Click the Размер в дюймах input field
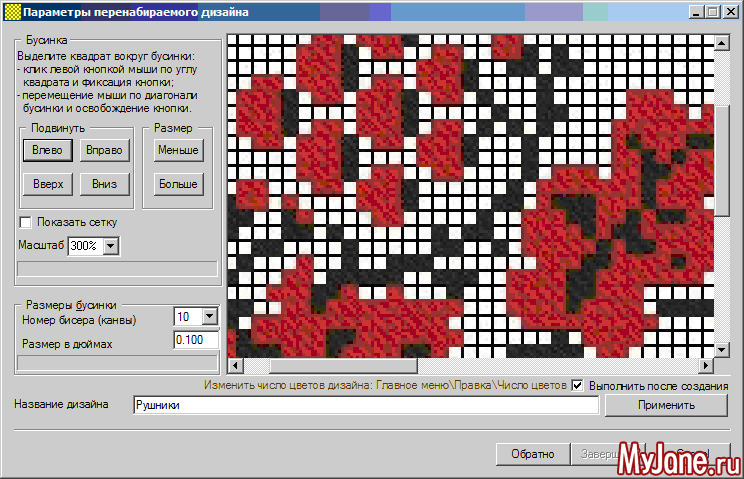744x479 pixels. [x=195, y=341]
